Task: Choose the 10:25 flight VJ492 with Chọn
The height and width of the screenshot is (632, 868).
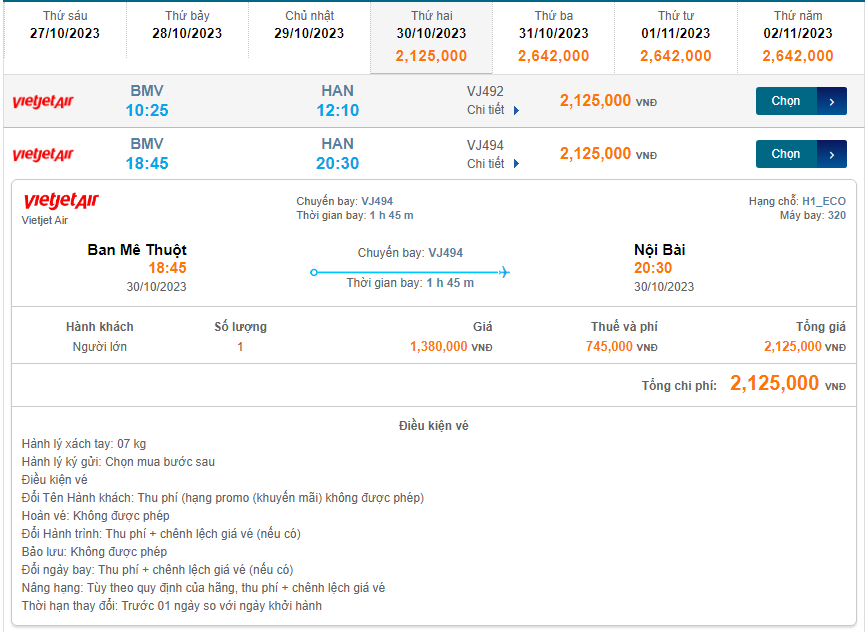Action: pos(786,102)
